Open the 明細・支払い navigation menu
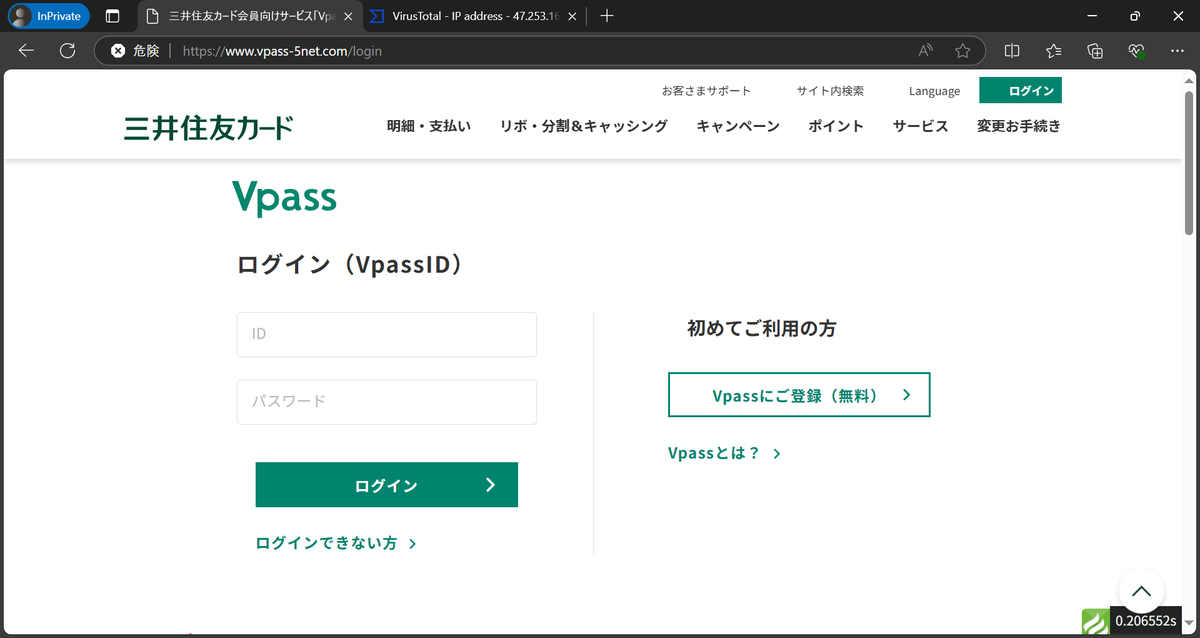This screenshot has height=638, width=1200. (x=429, y=126)
